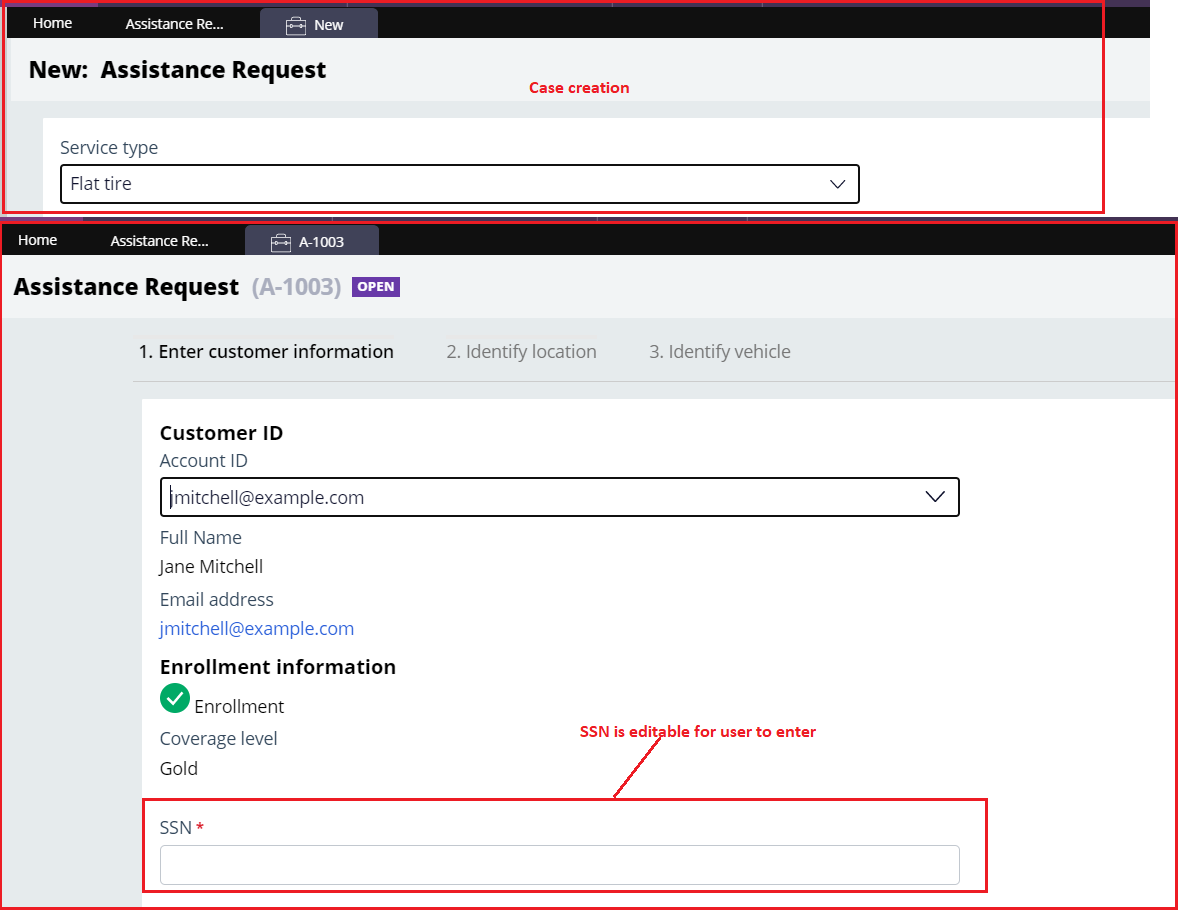Click inside the SSN input field
Image resolution: width=1190 pixels, height=914 pixels.
point(560,864)
